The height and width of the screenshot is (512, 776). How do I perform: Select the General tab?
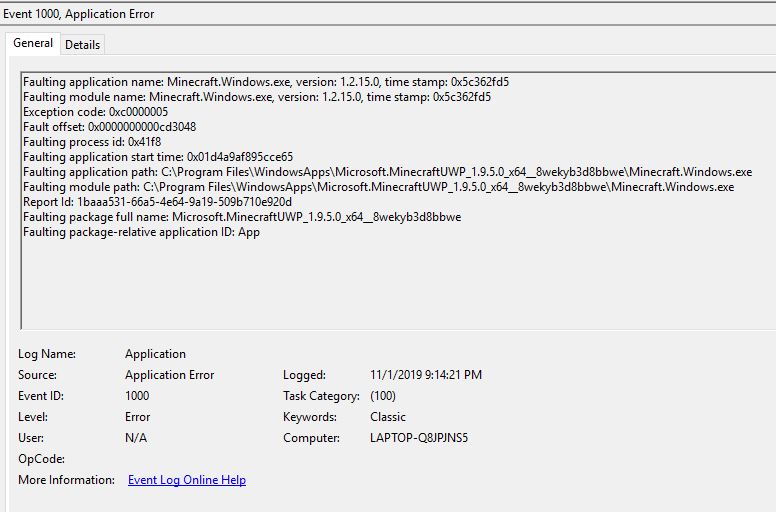click(33, 44)
